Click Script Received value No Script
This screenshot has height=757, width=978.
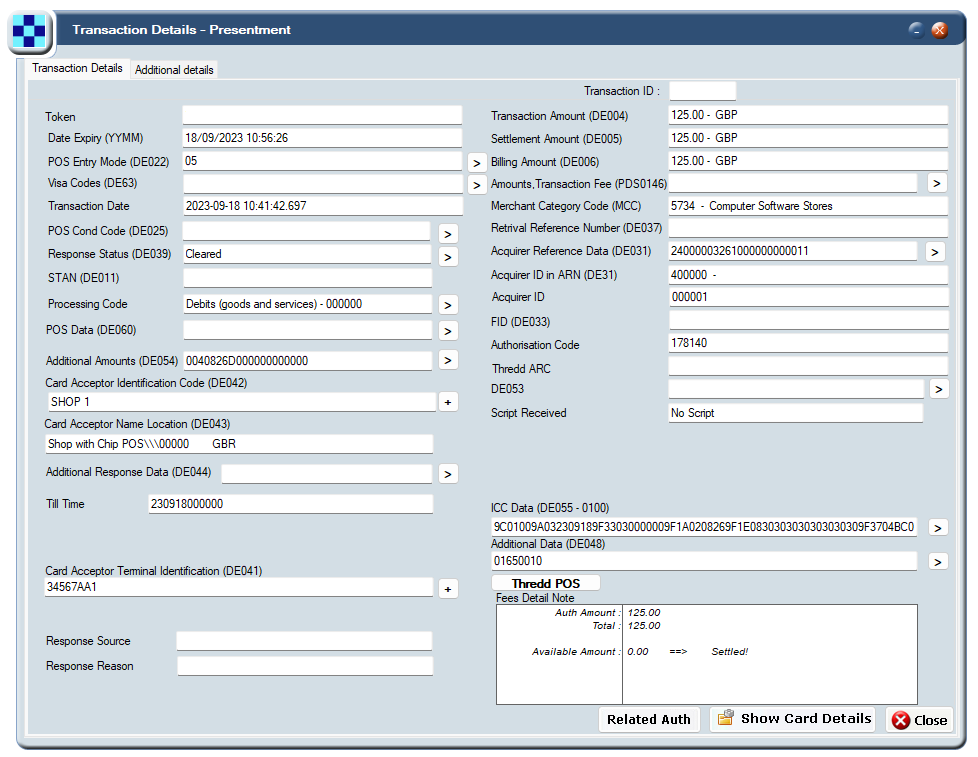796,413
